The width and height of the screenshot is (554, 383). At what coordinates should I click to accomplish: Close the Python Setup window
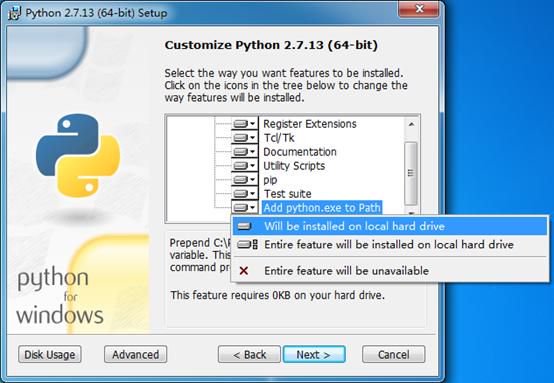(419, 8)
